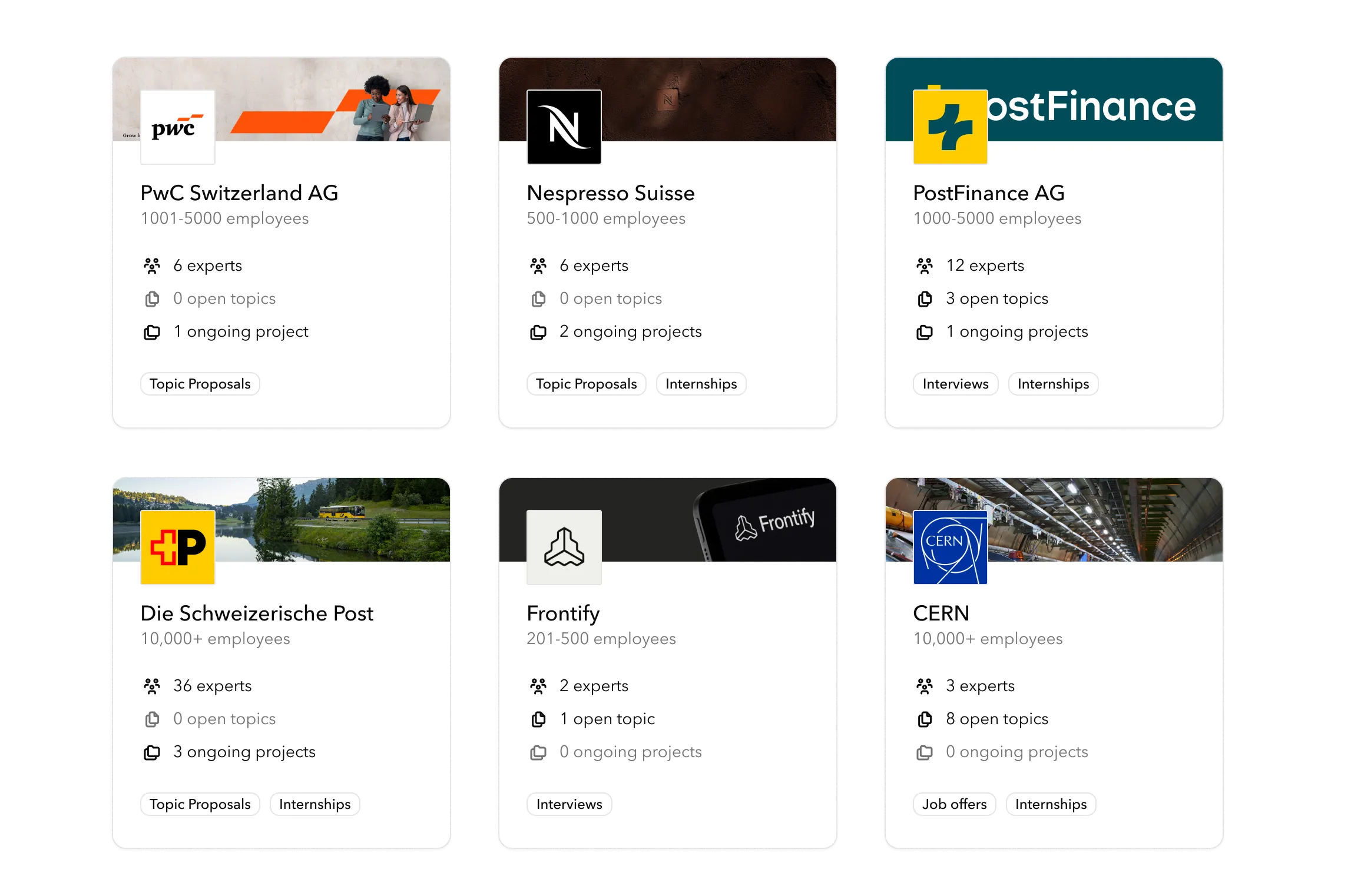Click open topic icon on Frontify card

538,719
